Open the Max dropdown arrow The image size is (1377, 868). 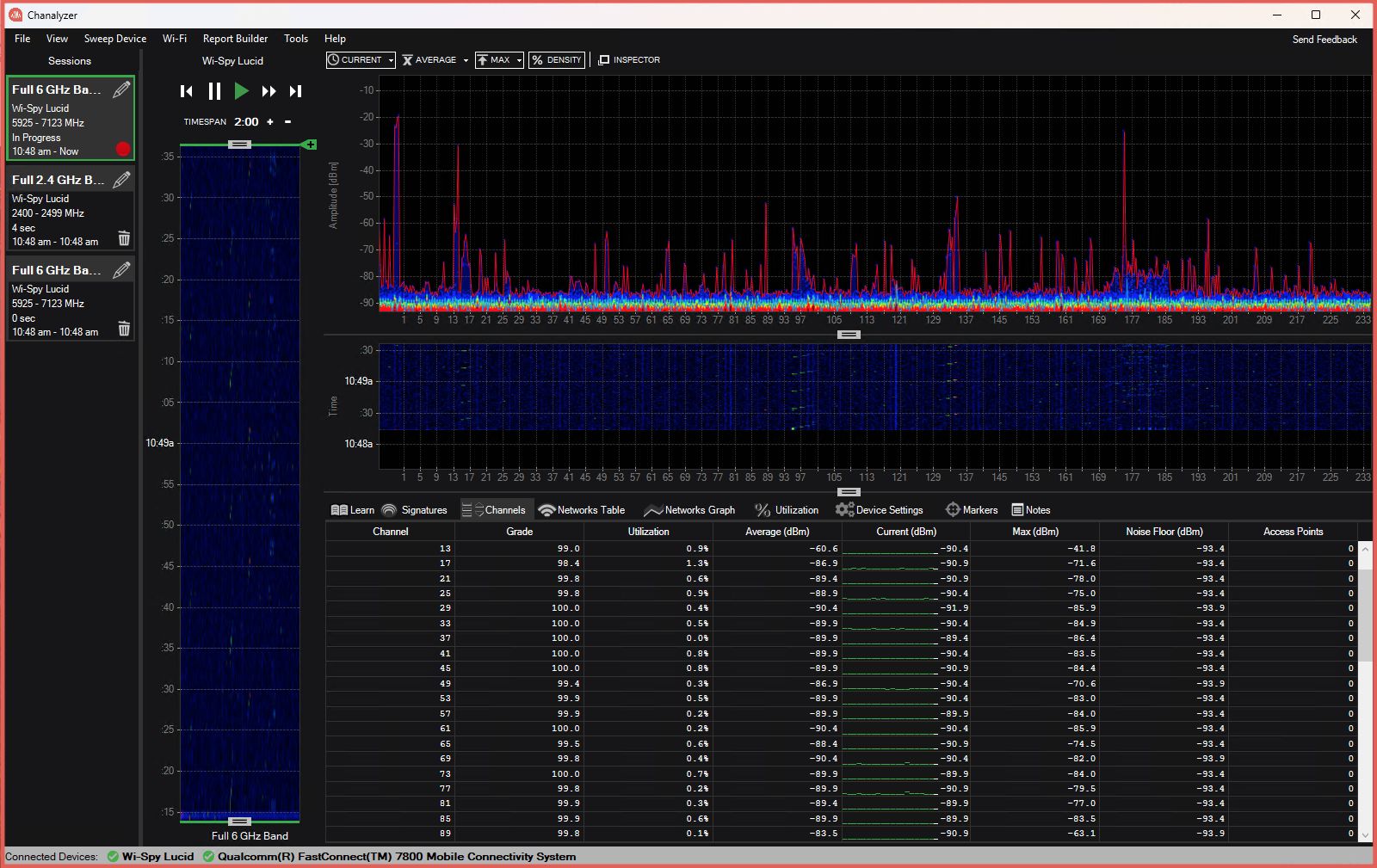coord(519,60)
